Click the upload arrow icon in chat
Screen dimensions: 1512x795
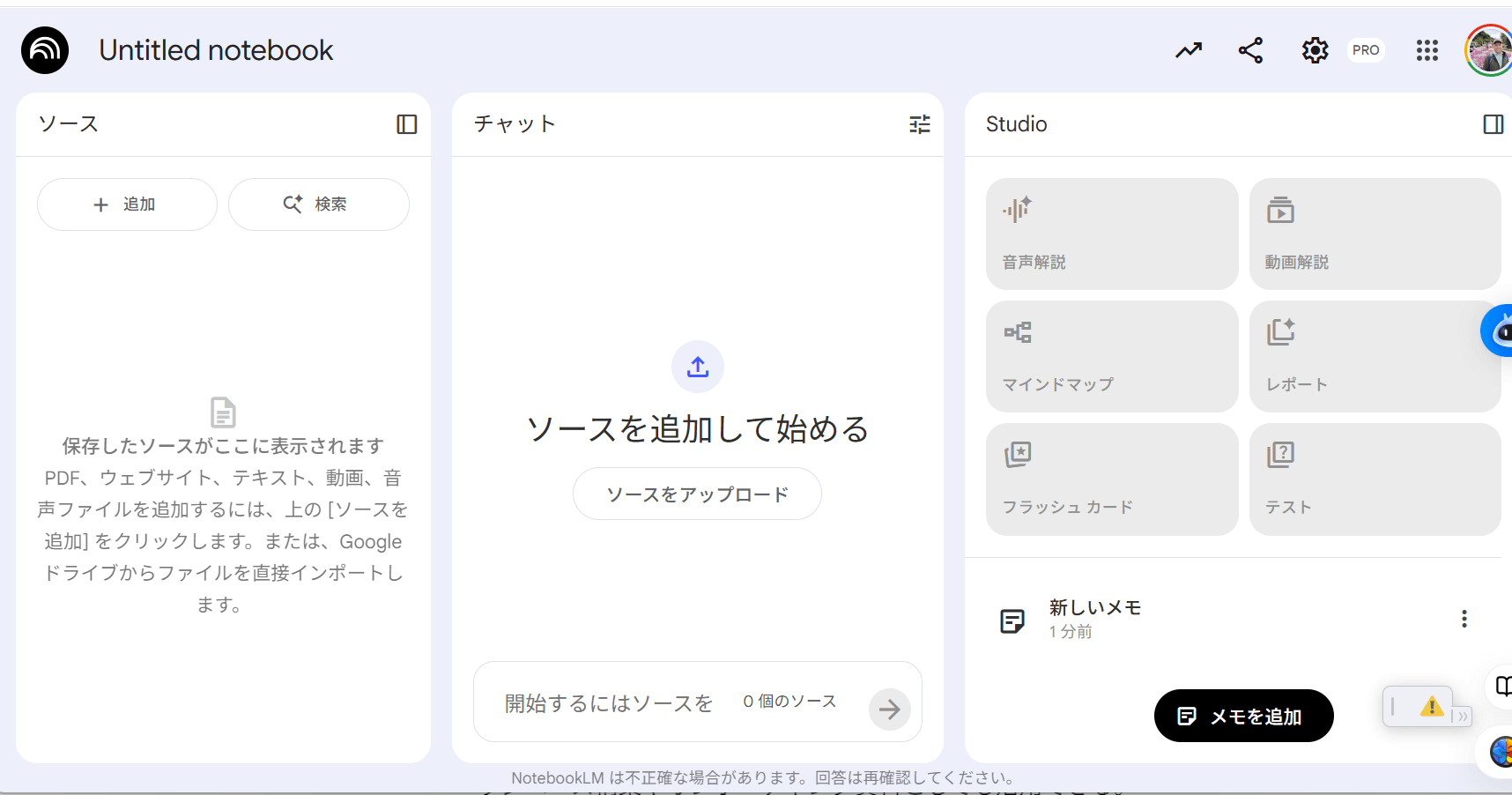(x=697, y=367)
